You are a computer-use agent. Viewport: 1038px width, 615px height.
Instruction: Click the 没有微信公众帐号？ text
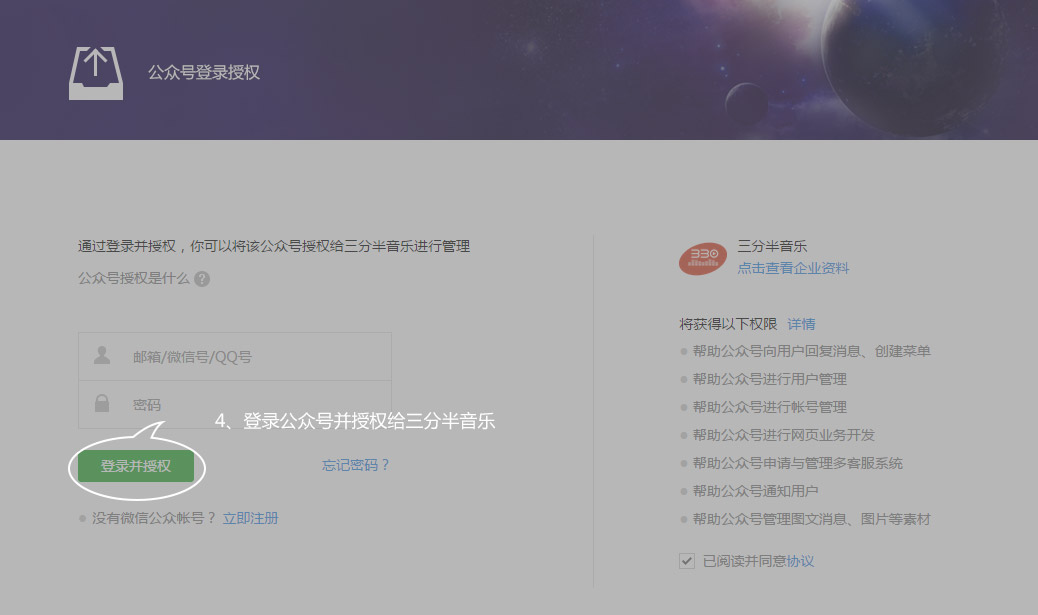click(x=154, y=518)
